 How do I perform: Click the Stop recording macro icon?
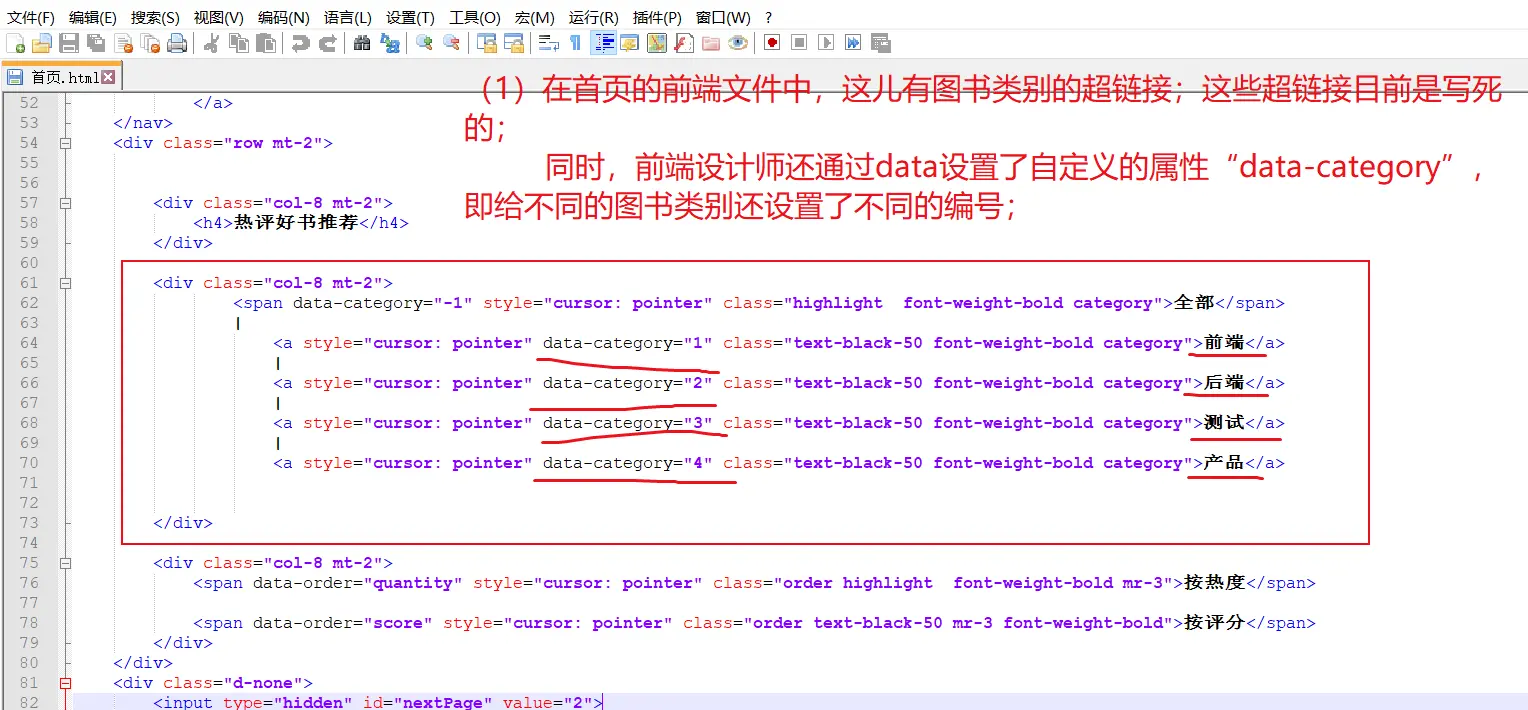tap(799, 43)
